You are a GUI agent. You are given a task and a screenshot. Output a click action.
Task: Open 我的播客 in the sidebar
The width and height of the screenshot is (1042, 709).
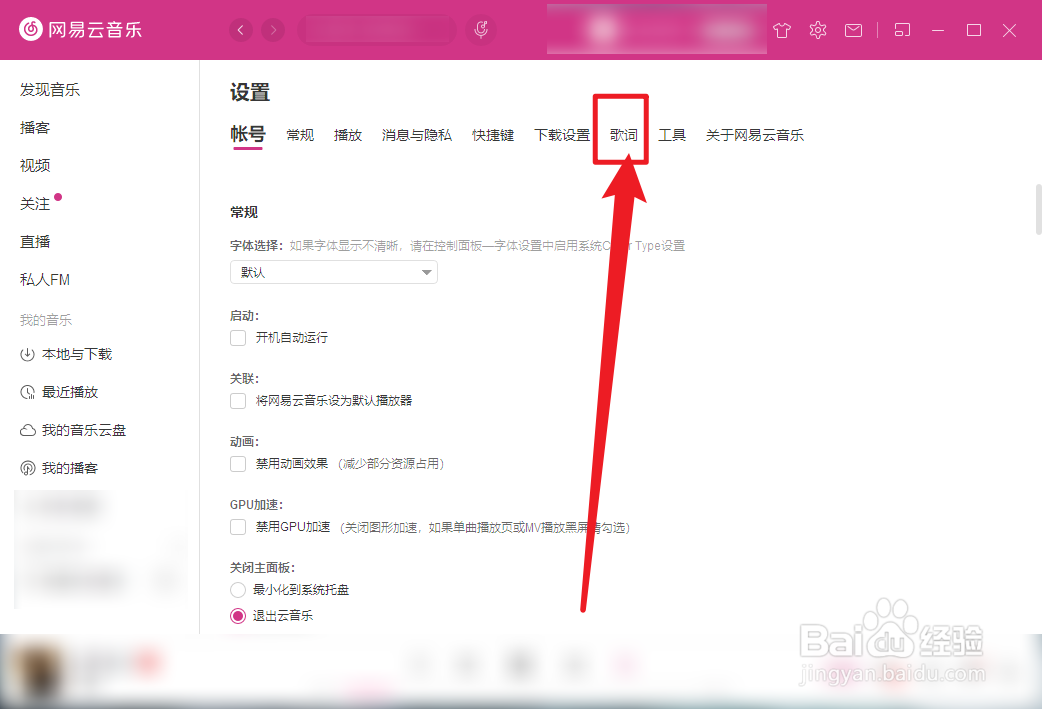pos(70,468)
